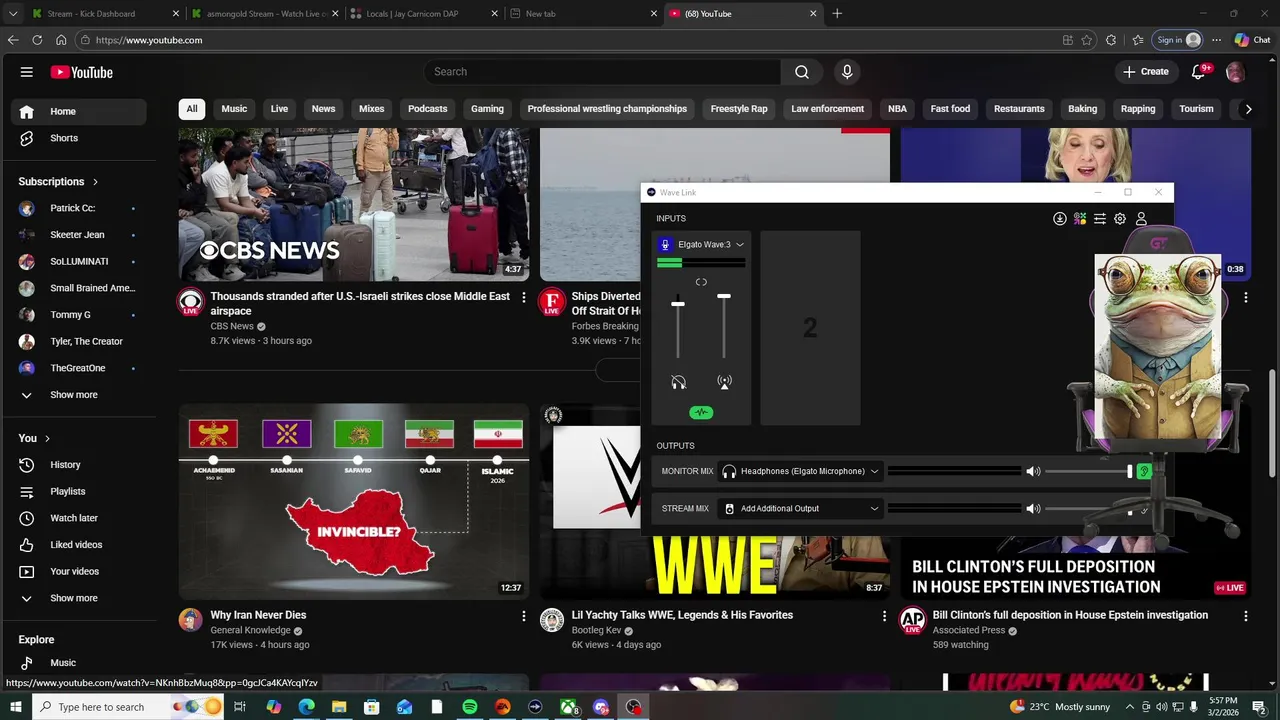This screenshot has height=720, width=1280.
Task: Open General Knowledge channel link
Action: coord(250,631)
